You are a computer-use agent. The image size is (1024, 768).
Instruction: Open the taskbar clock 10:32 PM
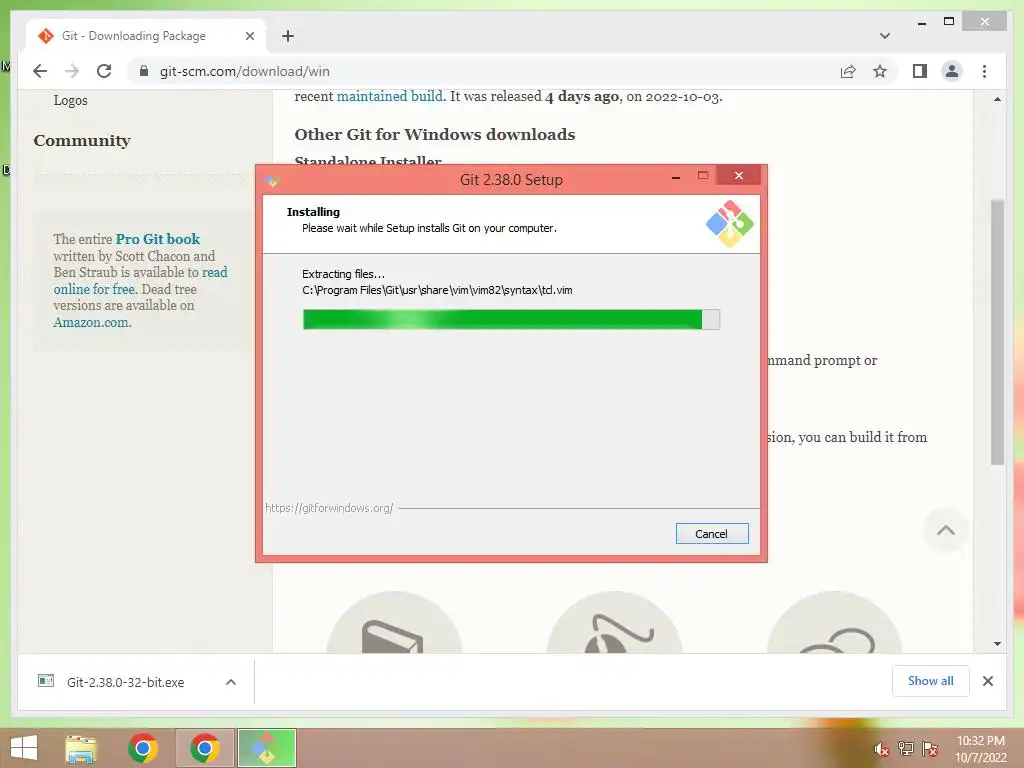981,749
